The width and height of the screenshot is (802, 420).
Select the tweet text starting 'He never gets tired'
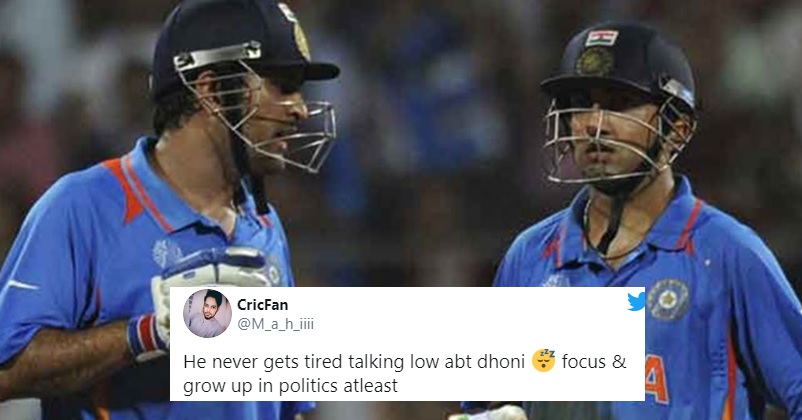(x=405, y=373)
